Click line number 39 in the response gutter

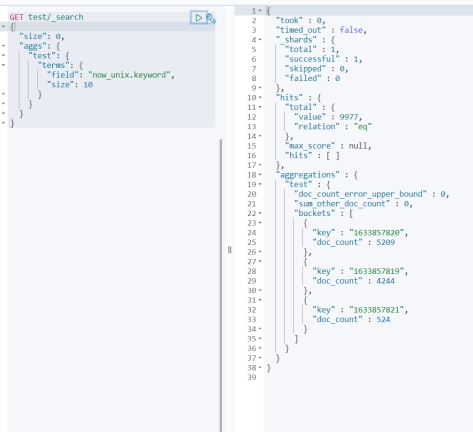252,377
